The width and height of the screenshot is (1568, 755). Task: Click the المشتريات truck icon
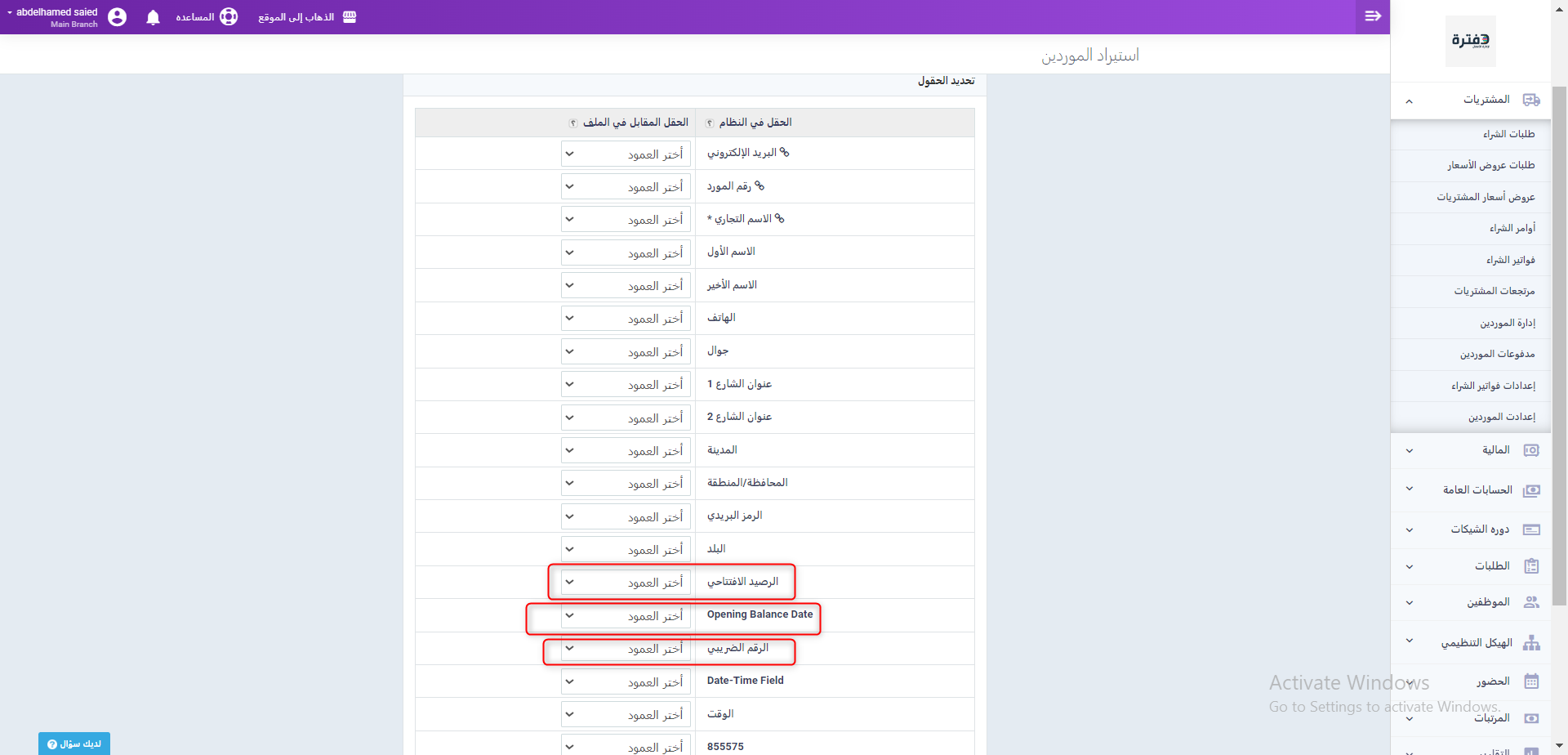1531,100
